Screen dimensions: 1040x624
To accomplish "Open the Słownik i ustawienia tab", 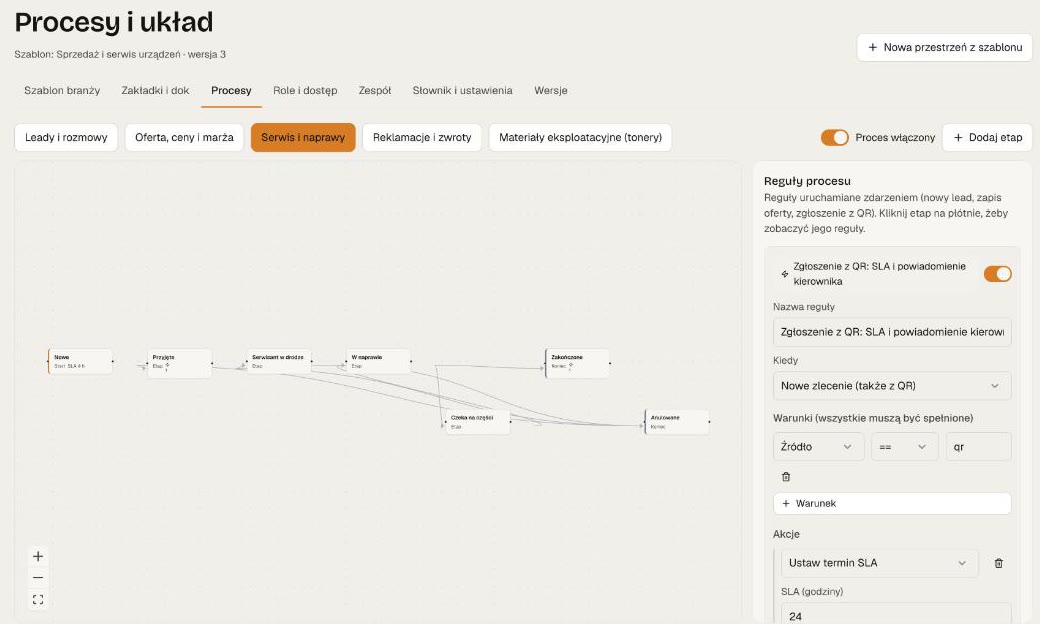I will coord(462,90).
